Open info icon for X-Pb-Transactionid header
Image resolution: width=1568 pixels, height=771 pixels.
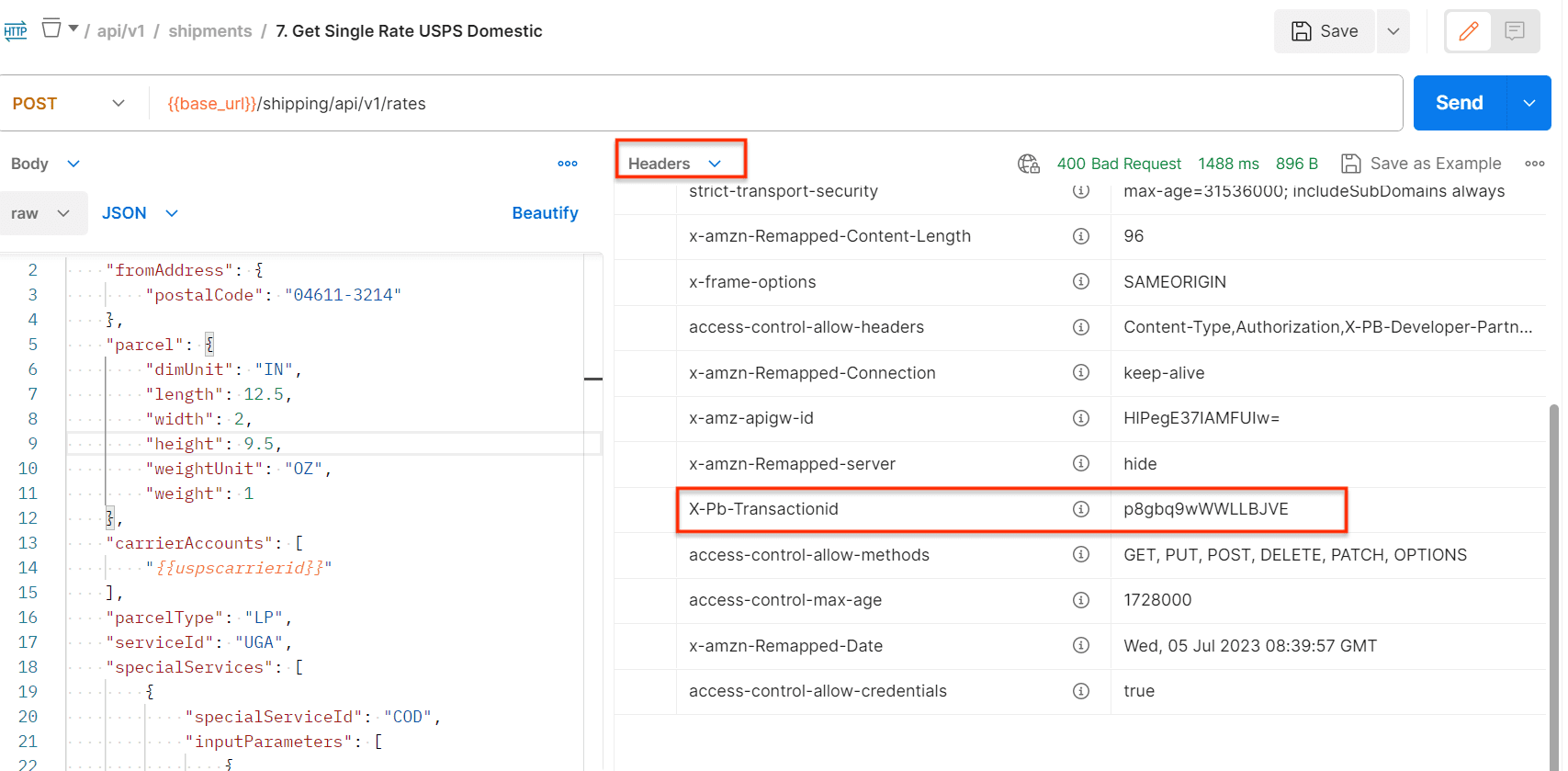(x=1081, y=509)
